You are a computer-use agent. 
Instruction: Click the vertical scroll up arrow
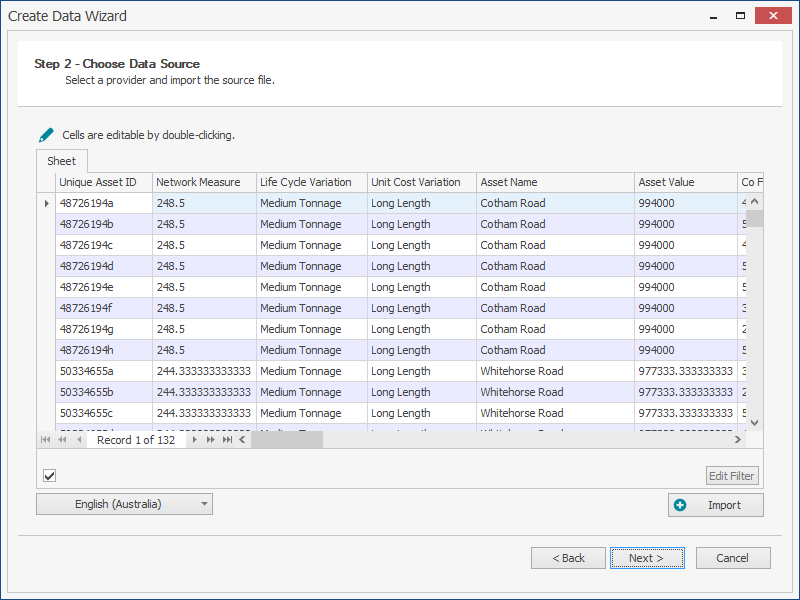[755, 202]
